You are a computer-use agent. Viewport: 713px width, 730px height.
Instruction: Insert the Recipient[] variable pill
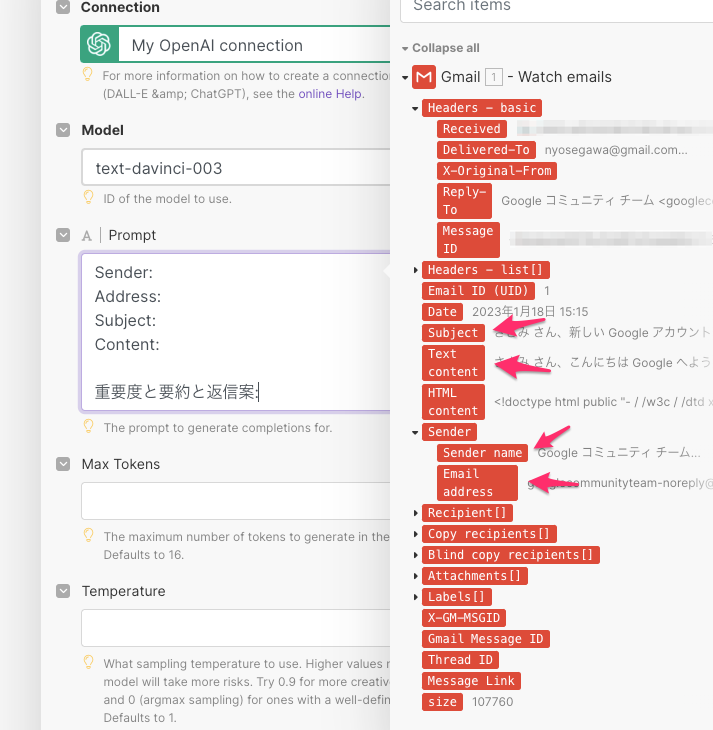(467, 513)
